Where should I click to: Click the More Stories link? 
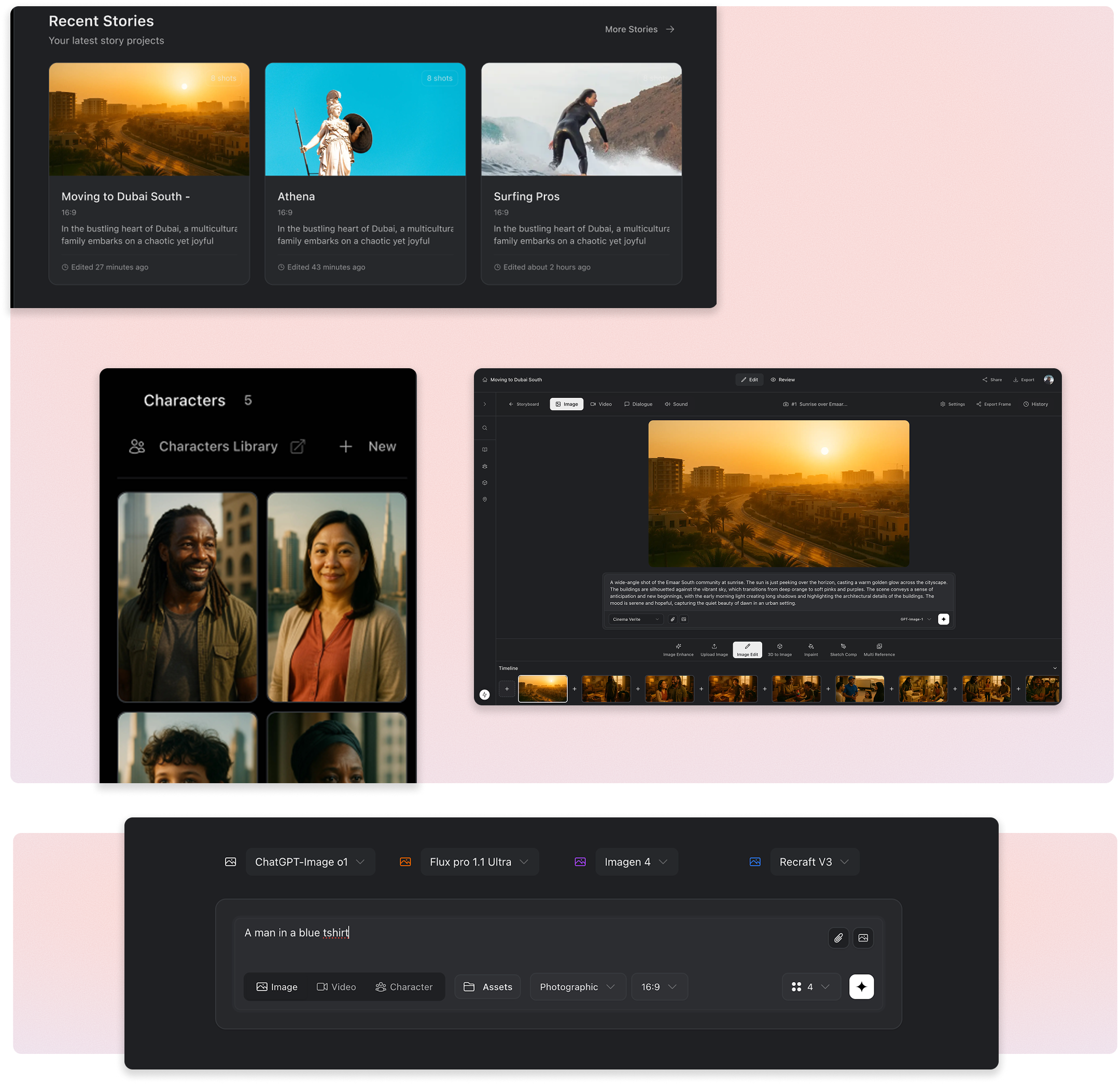point(639,29)
